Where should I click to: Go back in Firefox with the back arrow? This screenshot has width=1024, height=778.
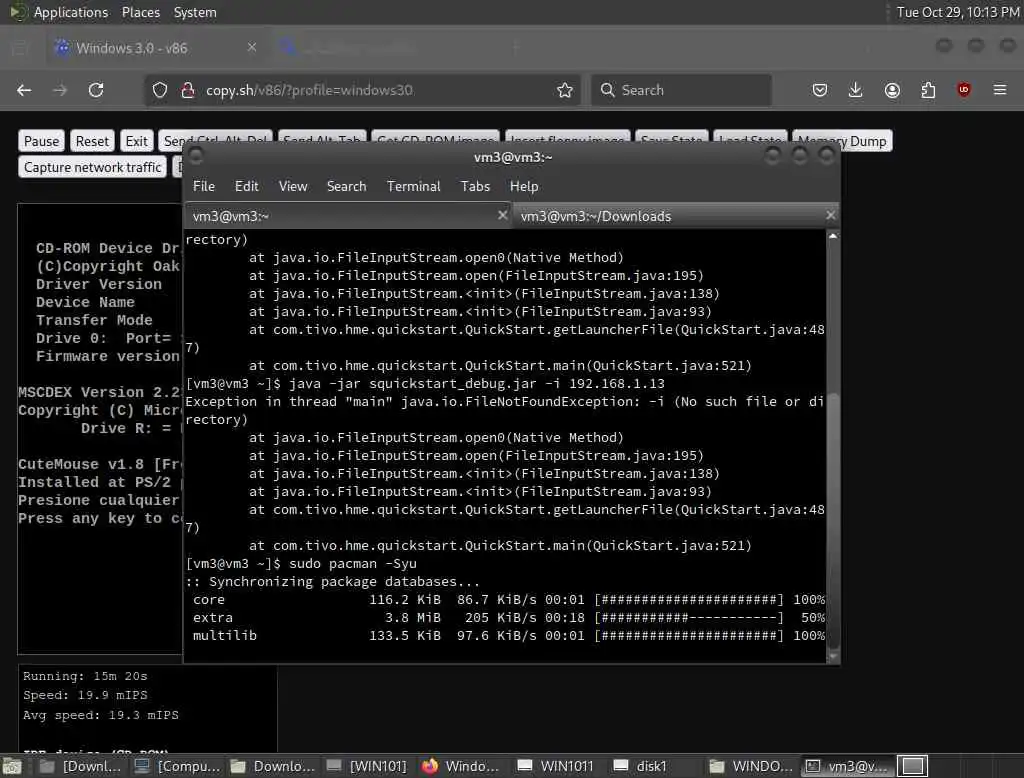(24, 90)
